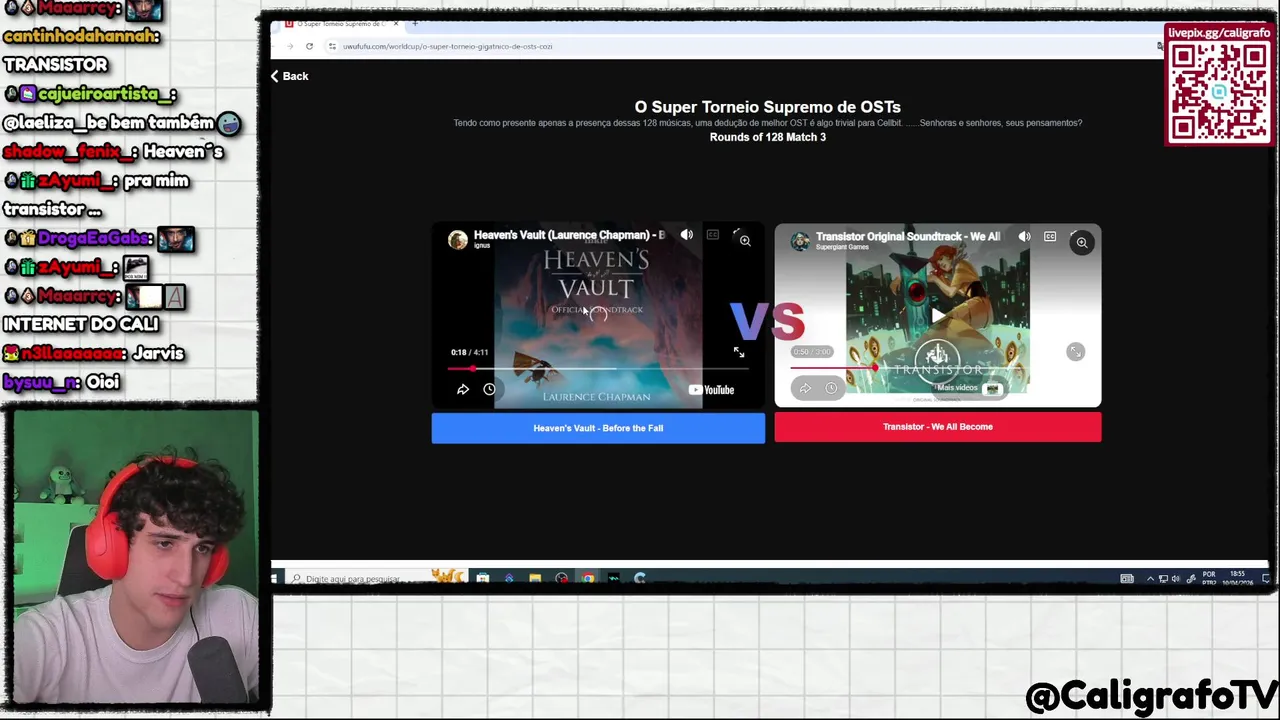1280x720 pixels.
Task: Mute the Heaven's Vault video
Action: point(687,235)
